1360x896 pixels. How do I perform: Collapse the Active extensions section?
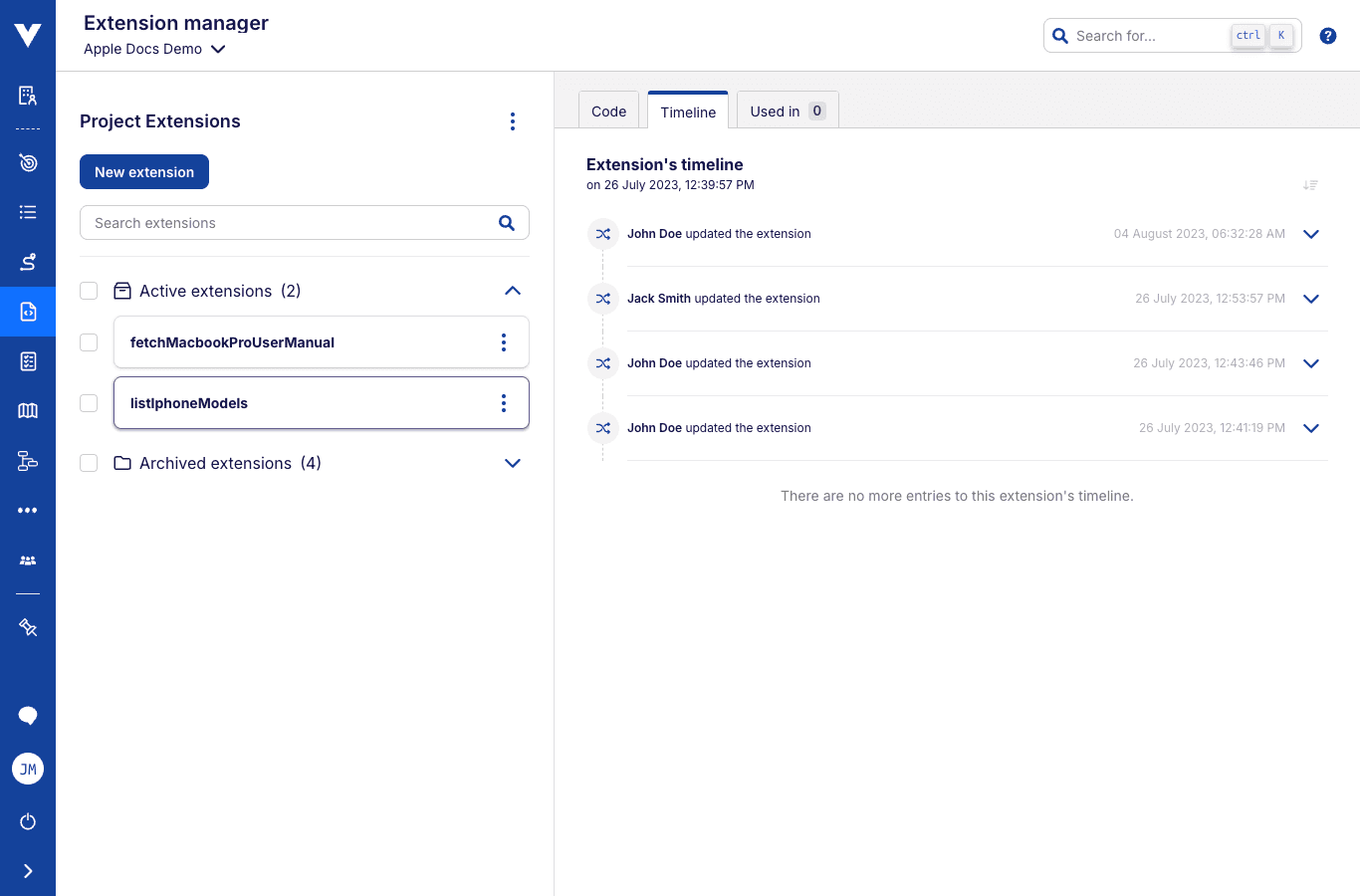[513, 291]
